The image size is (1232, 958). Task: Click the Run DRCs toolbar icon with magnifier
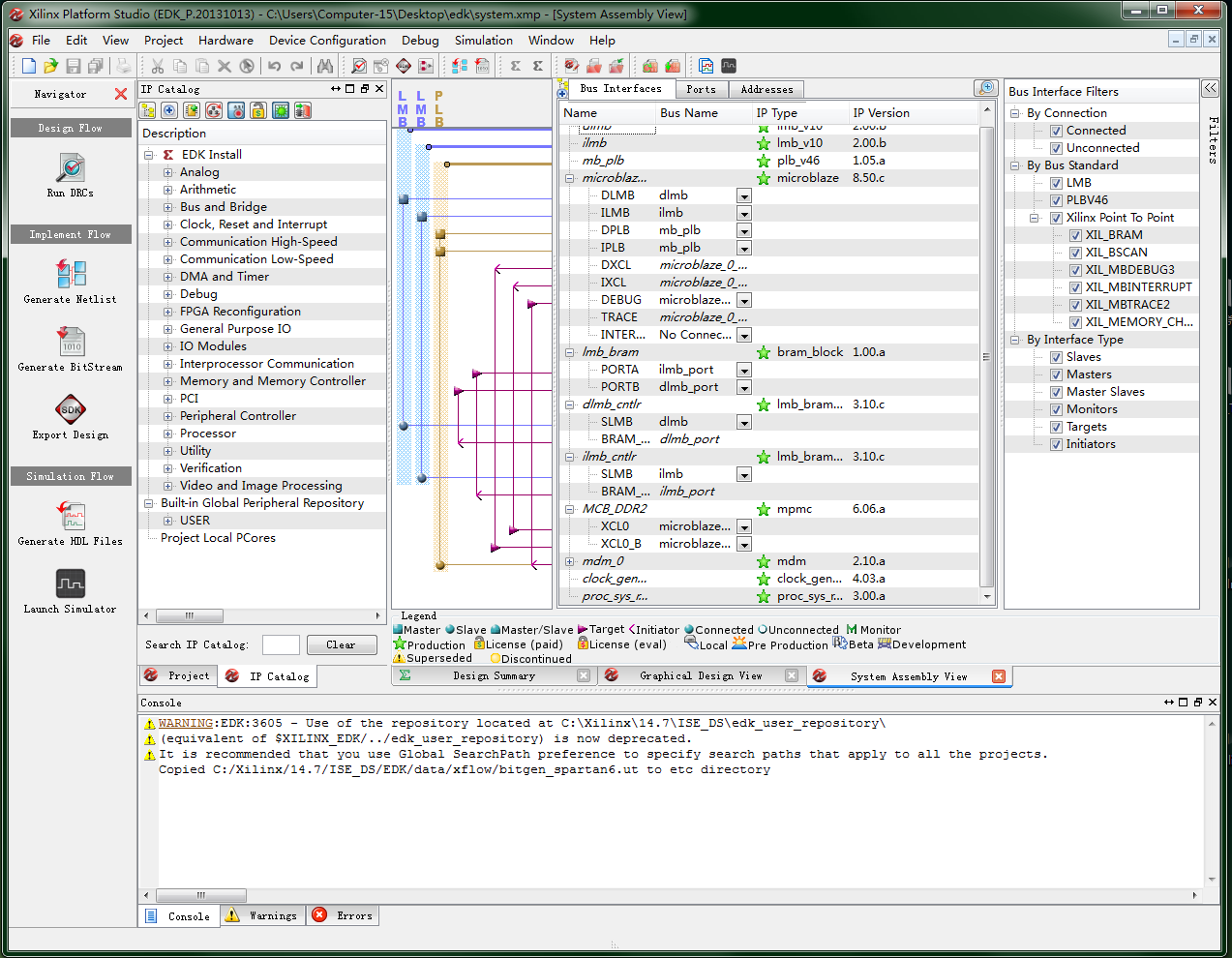pos(358,66)
